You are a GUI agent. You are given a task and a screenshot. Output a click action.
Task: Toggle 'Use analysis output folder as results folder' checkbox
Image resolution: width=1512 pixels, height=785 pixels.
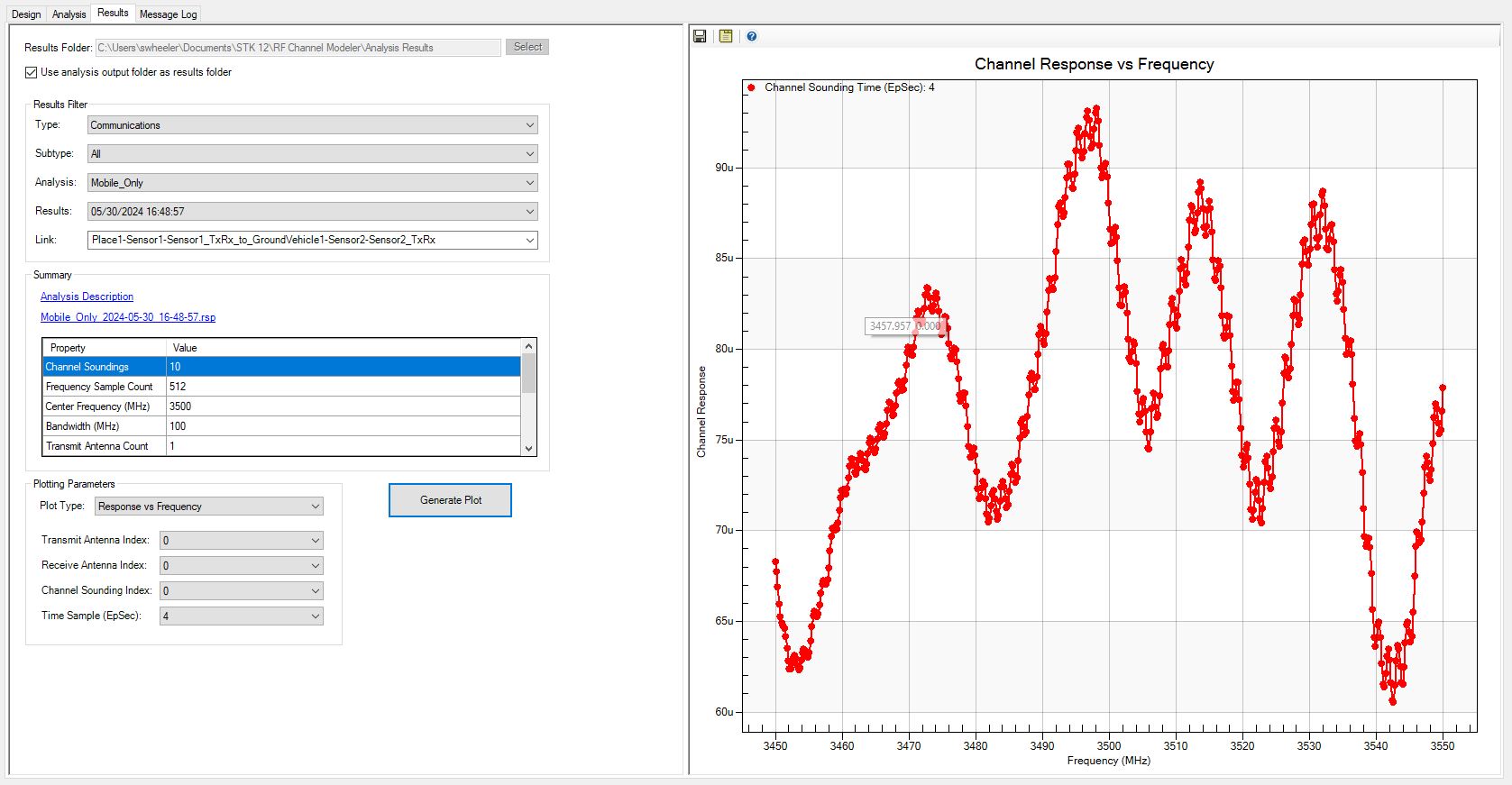(32, 72)
